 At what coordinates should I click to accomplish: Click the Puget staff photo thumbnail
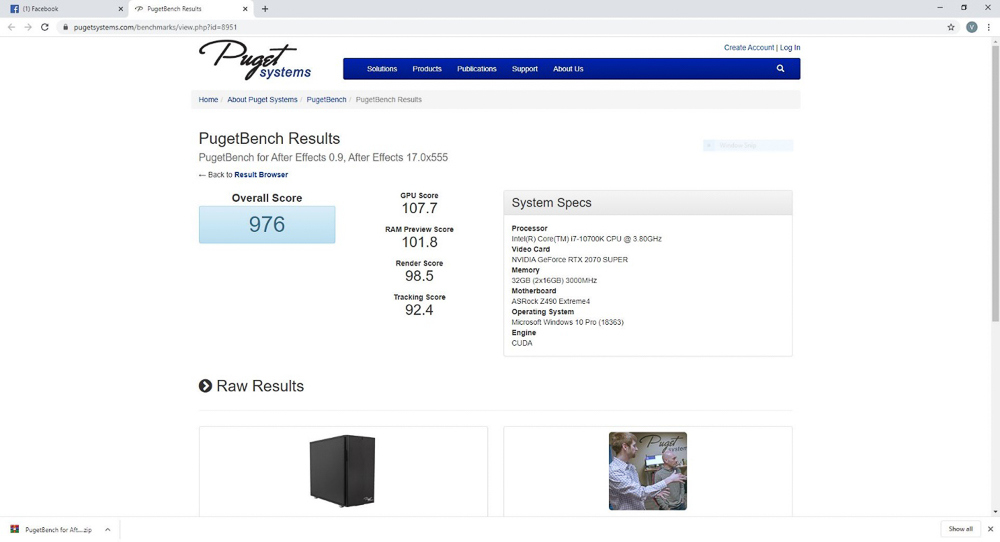[648, 471]
